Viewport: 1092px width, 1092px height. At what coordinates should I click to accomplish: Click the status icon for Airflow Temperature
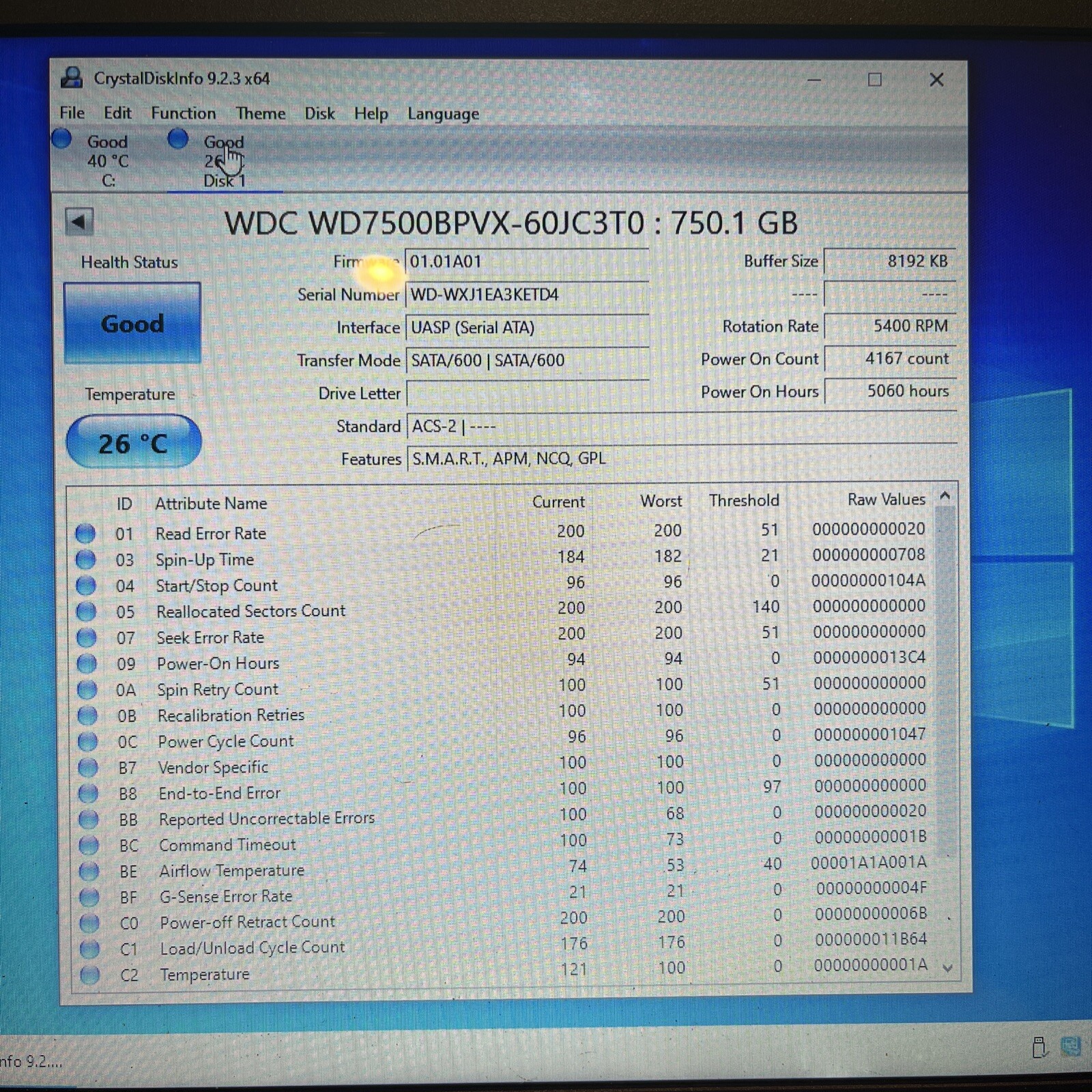tap(89, 872)
